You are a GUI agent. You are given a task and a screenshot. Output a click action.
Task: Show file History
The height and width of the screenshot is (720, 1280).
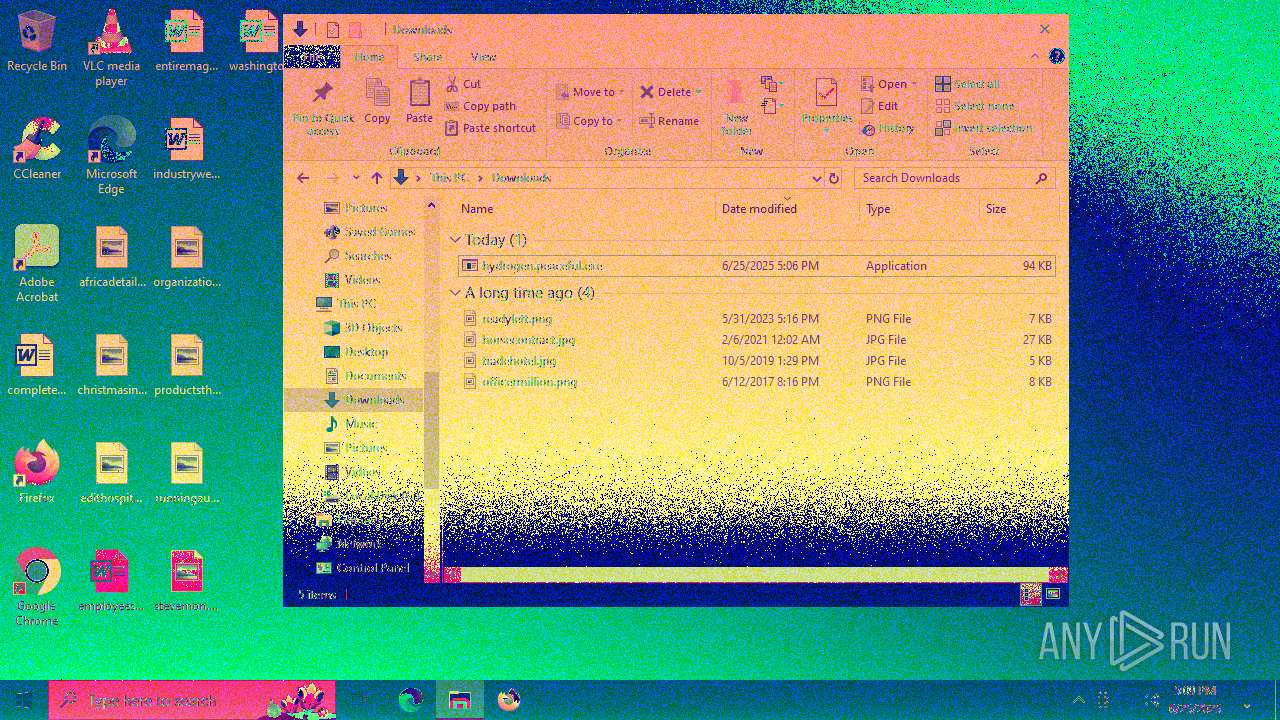[x=887, y=128]
